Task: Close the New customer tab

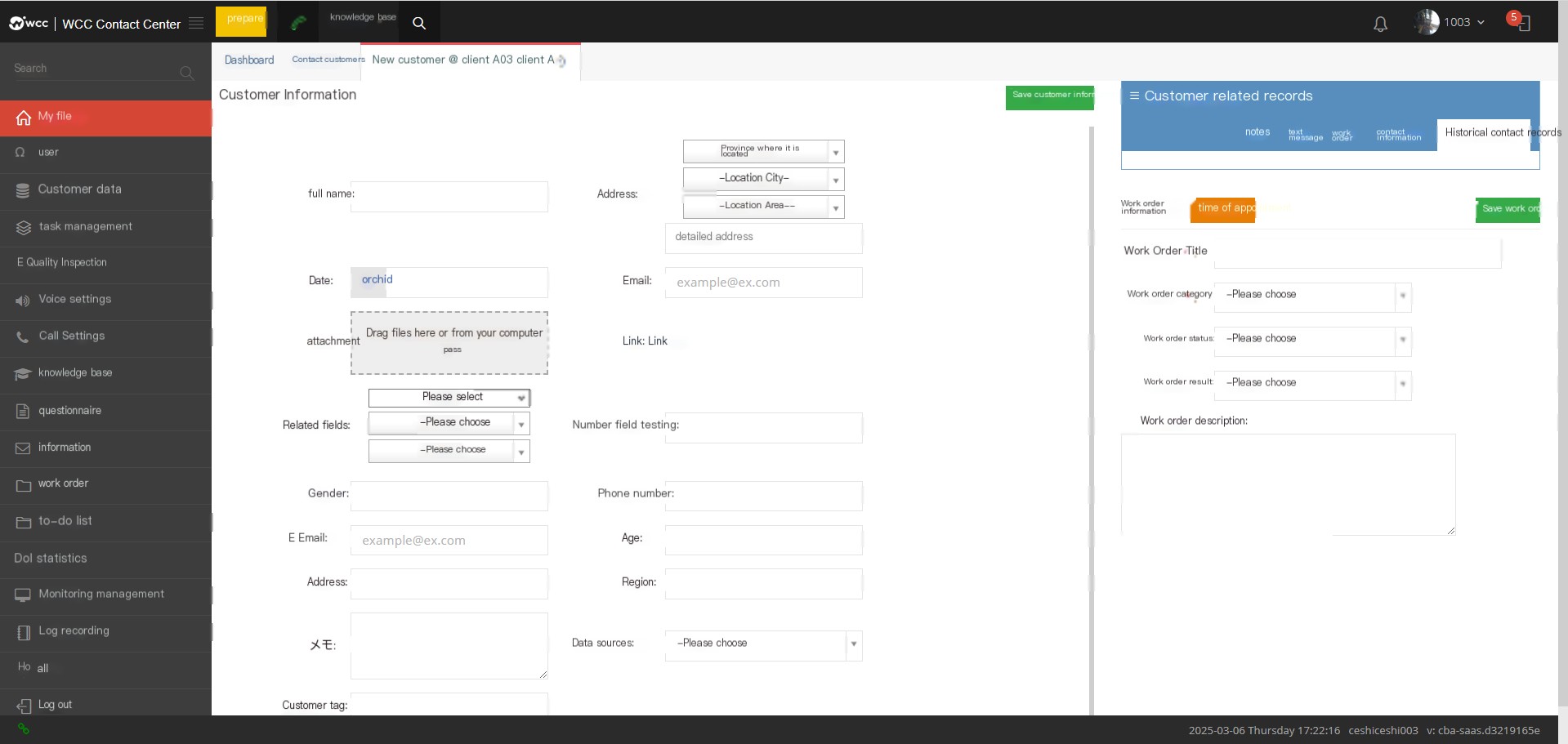Action: pos(562,61)
